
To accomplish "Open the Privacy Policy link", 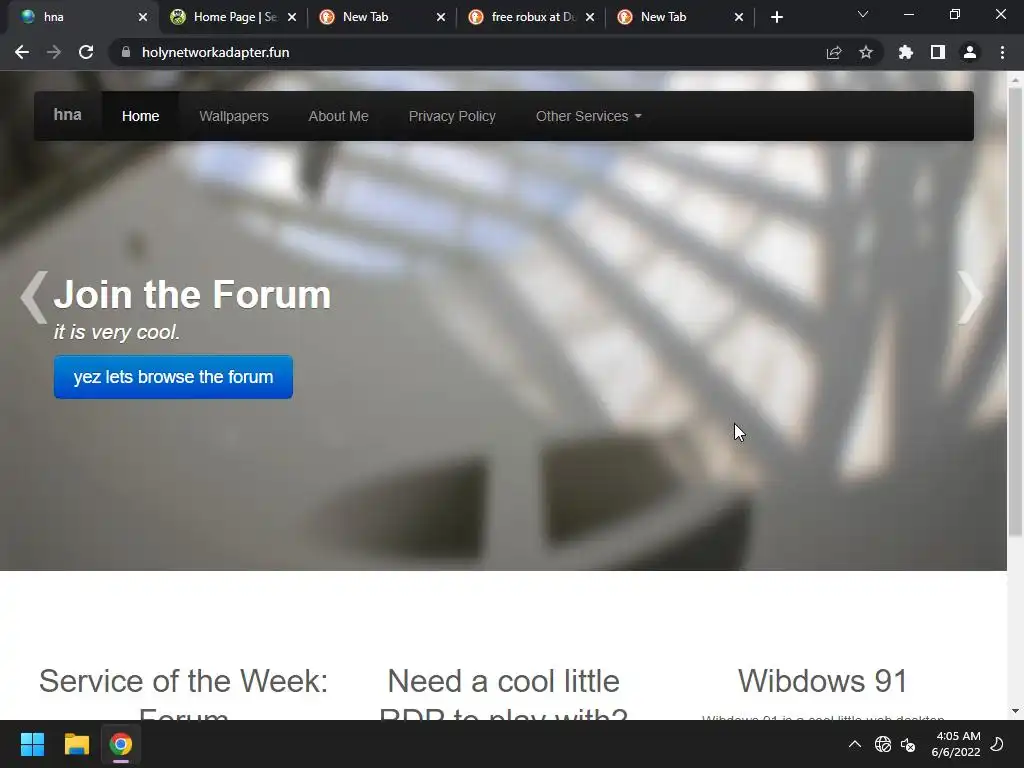I will pyautogui.click(x=452, y=116).
